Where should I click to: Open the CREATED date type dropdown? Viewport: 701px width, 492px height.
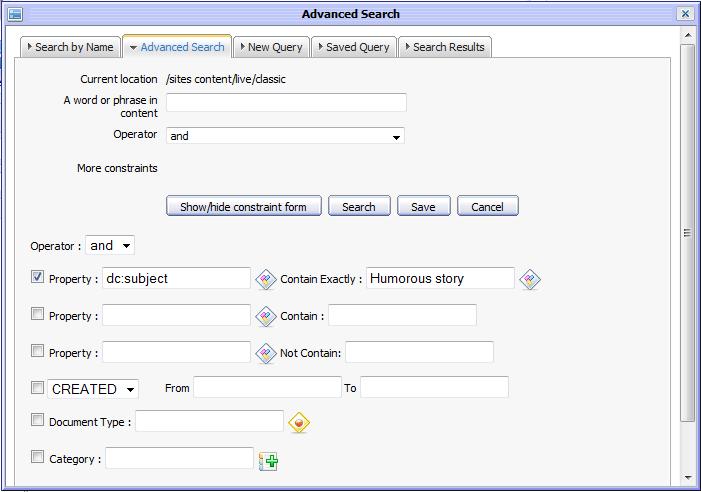point(93,389)
